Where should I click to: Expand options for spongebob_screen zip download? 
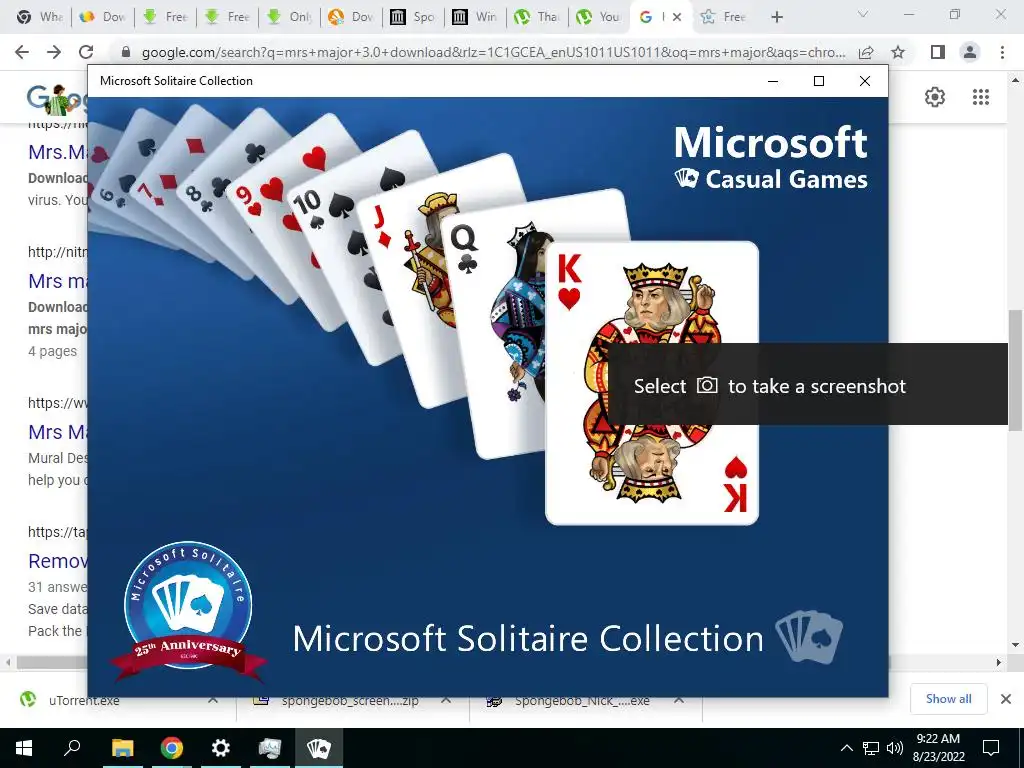[x=446, y=700]
